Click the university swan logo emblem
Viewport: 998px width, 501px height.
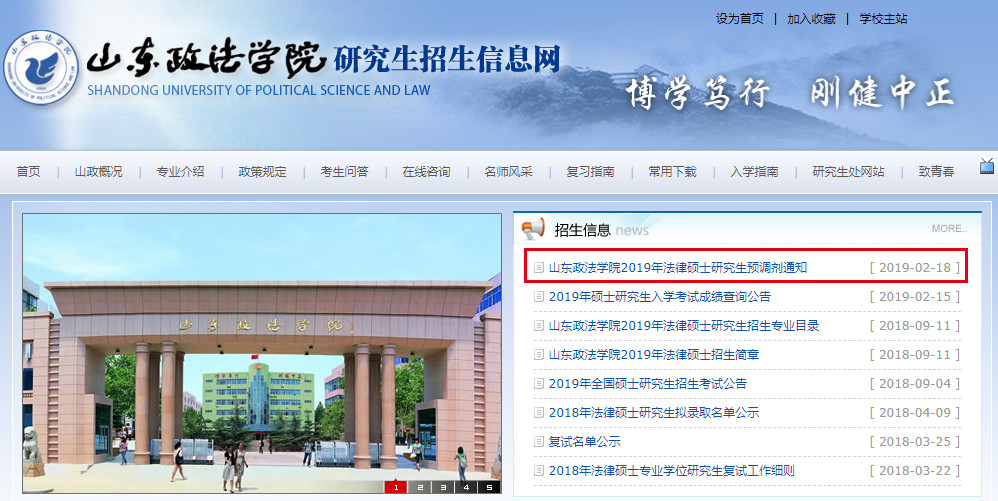[41, 67]
